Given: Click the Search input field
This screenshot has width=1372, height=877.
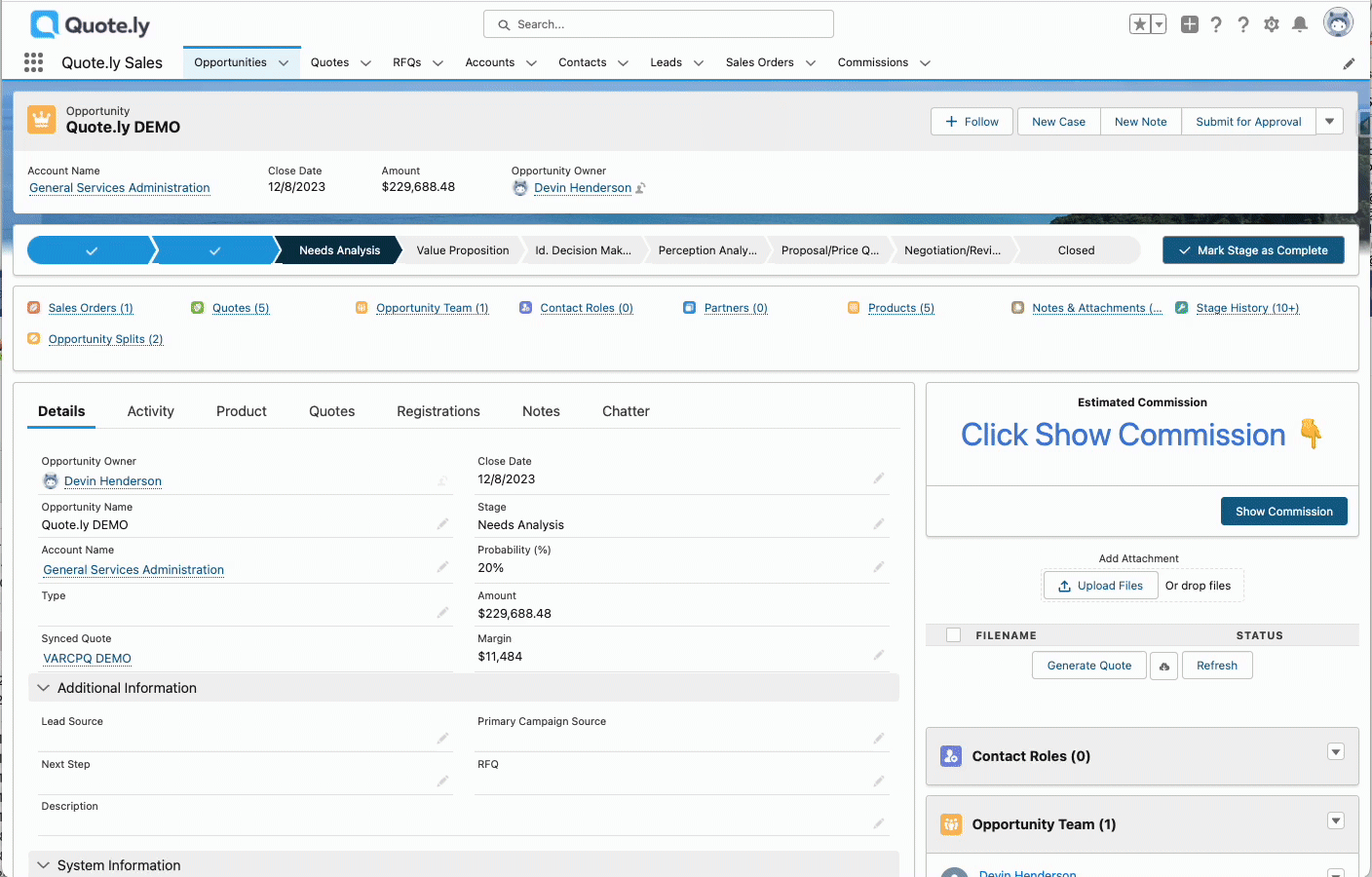Looking at the screenshot, I should [x=659, y=24].
